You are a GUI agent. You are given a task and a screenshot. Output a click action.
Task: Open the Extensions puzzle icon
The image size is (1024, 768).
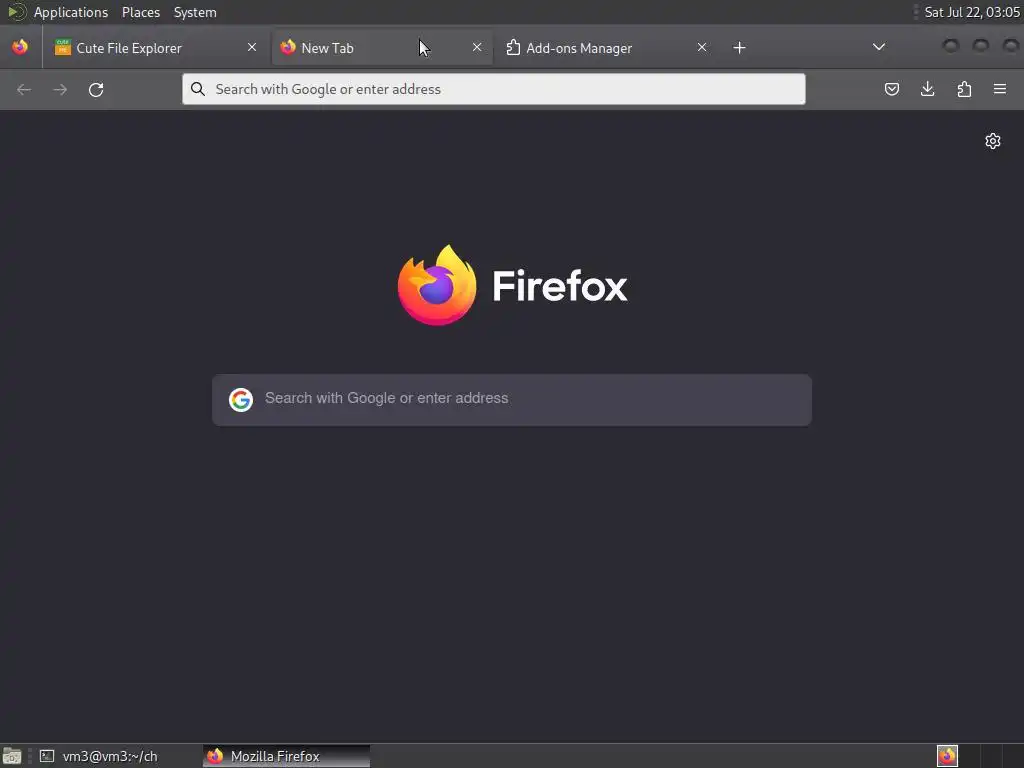(x=964, y=89)
